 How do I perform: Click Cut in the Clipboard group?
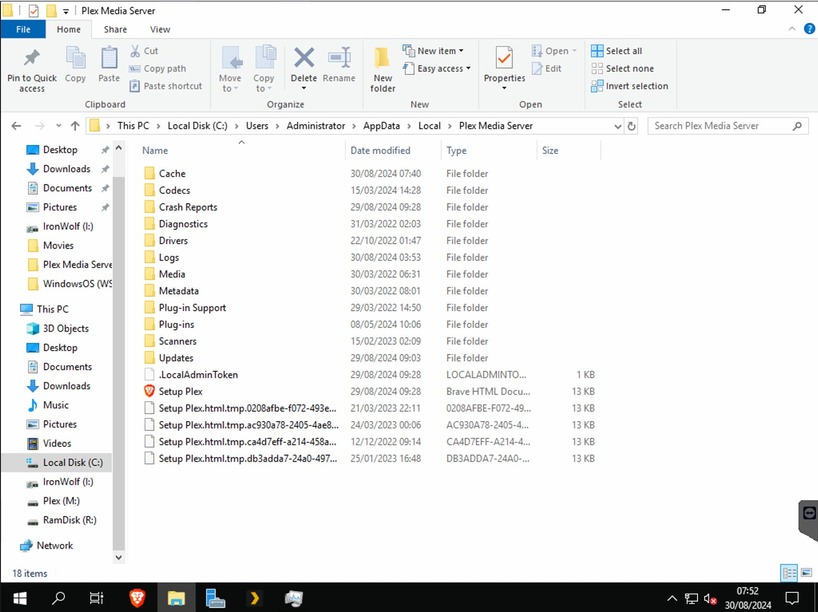tap(145, 51)
